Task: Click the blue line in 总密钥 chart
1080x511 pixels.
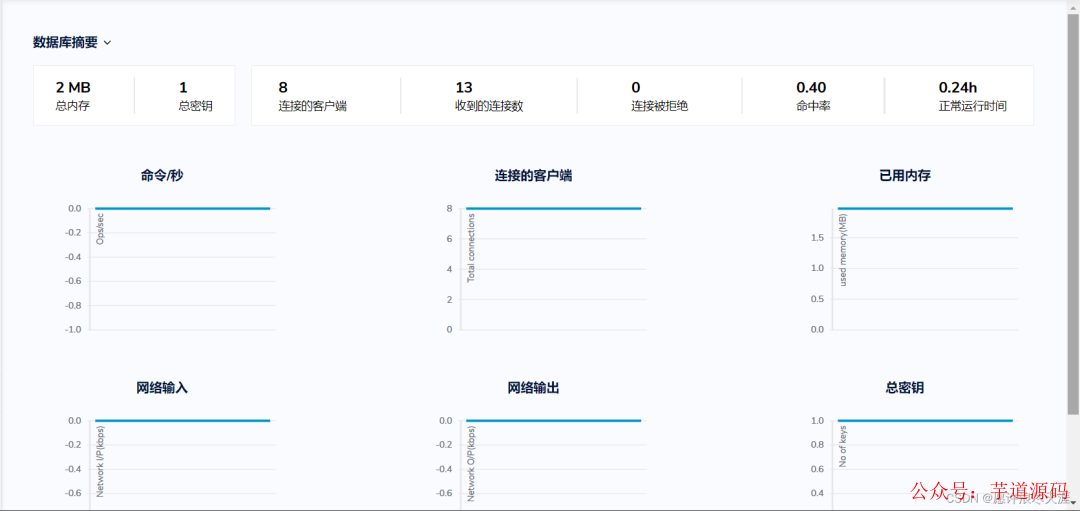Action: coord(925,420)
